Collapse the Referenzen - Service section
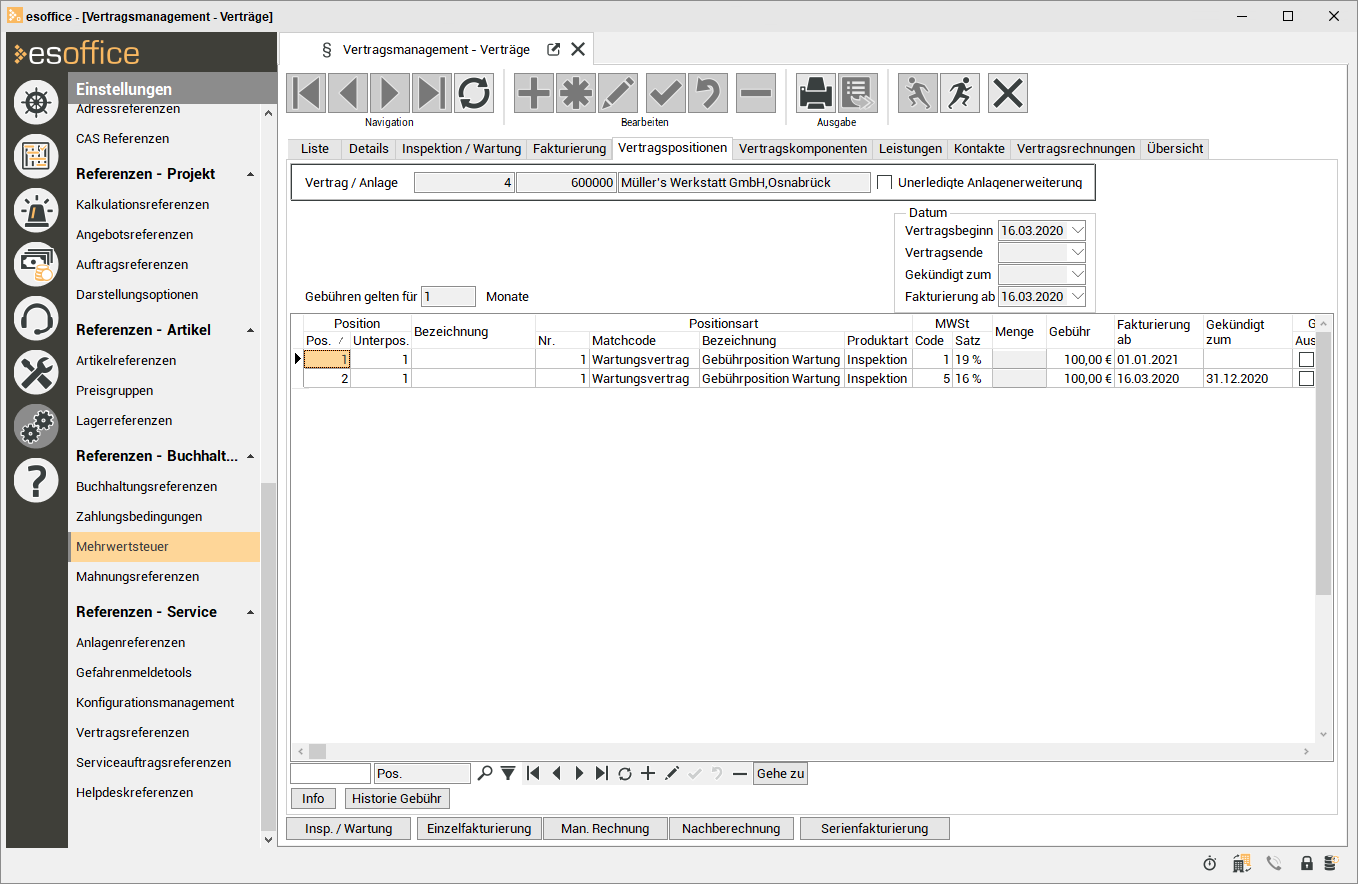 tap(250, 612)
